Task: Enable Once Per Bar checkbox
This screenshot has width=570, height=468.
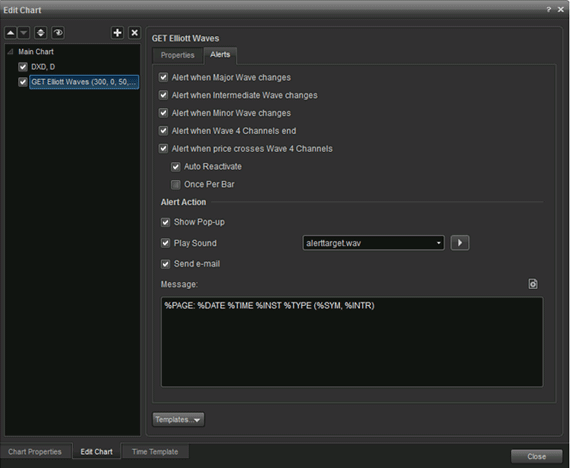Action: tap(176, 185)
